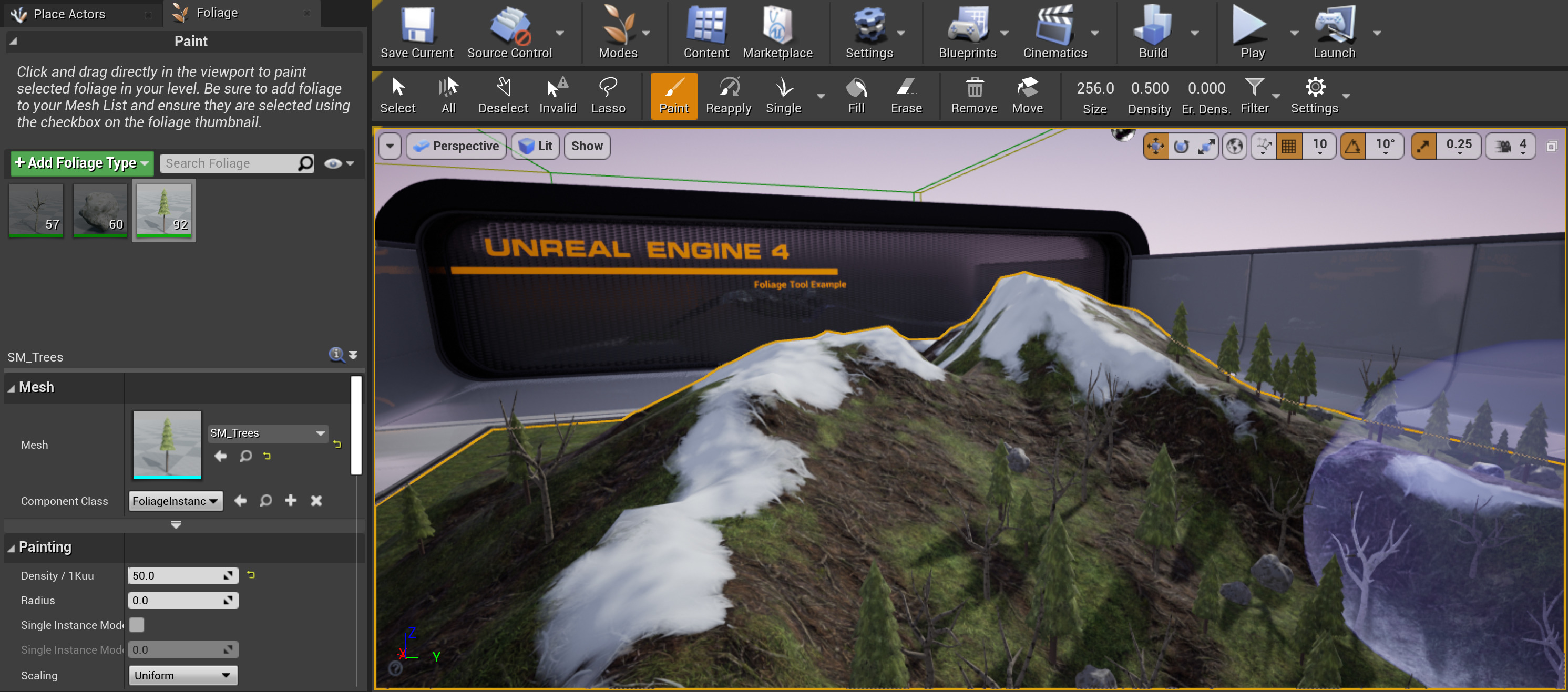This screenshot has width=1568, height=692.
Task: Open the Marketplace
Action: [777, 30]
